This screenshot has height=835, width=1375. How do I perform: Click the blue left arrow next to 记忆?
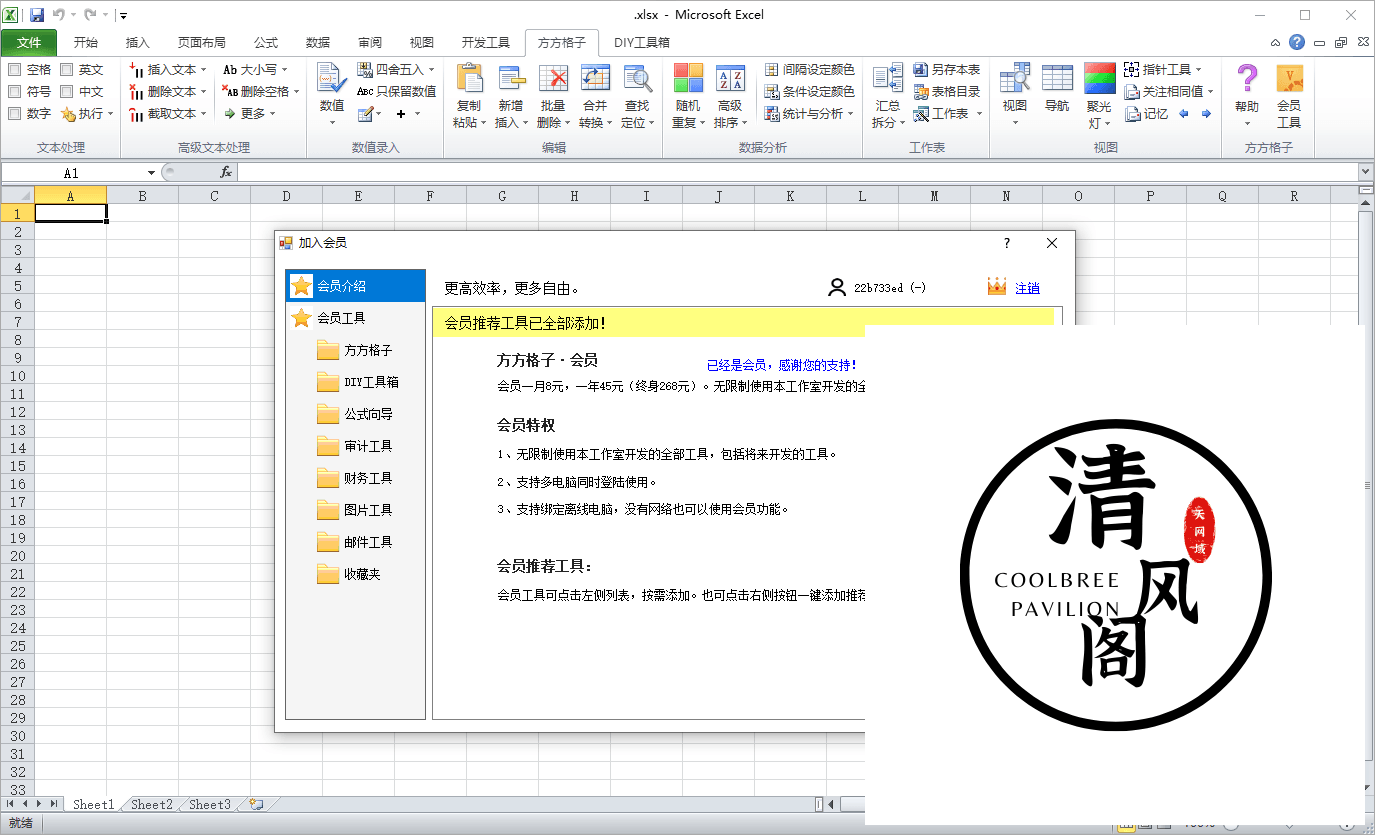pos(1184,114)
